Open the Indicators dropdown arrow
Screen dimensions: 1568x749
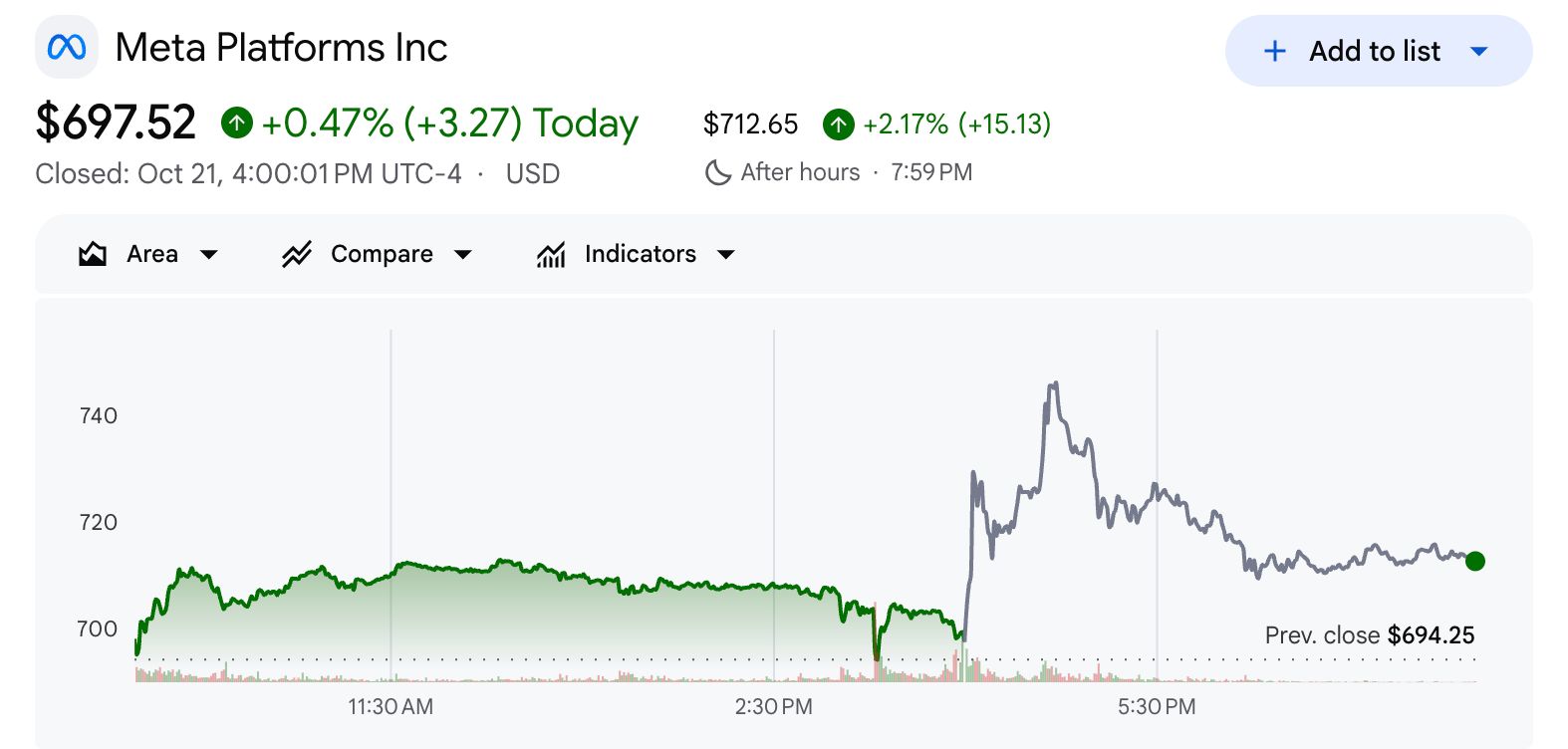(726, 255)
